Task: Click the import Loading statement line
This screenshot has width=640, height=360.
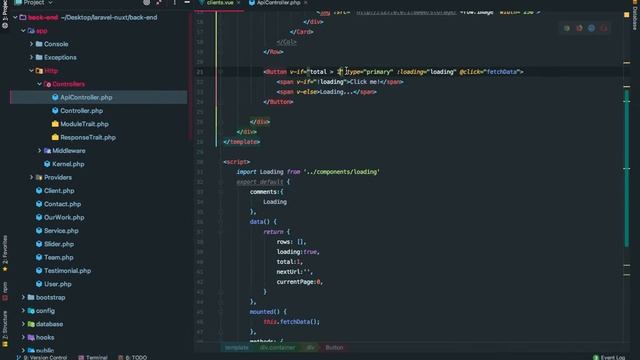Action: pyautogui.click(x=308, y=172)
